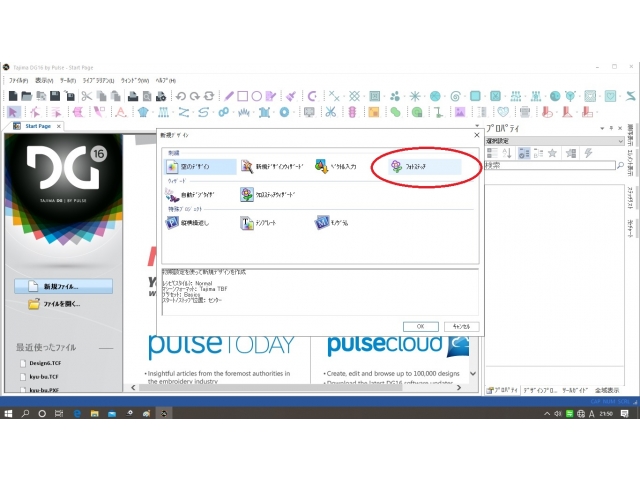The image size is (640, 480).
Task: Choose クロスステッチウィザード option
Action: [x=268, y=195]
